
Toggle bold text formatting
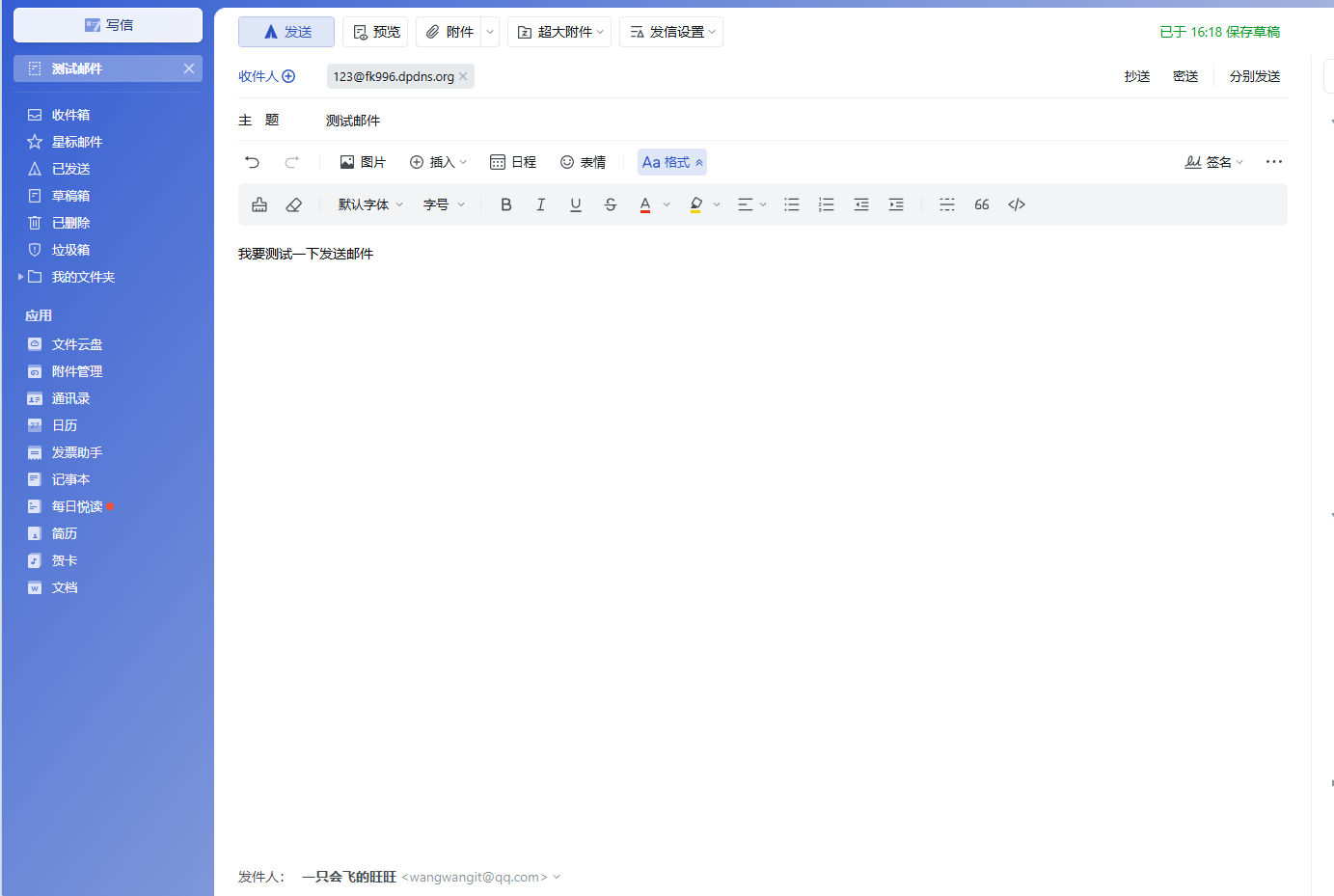505,204
